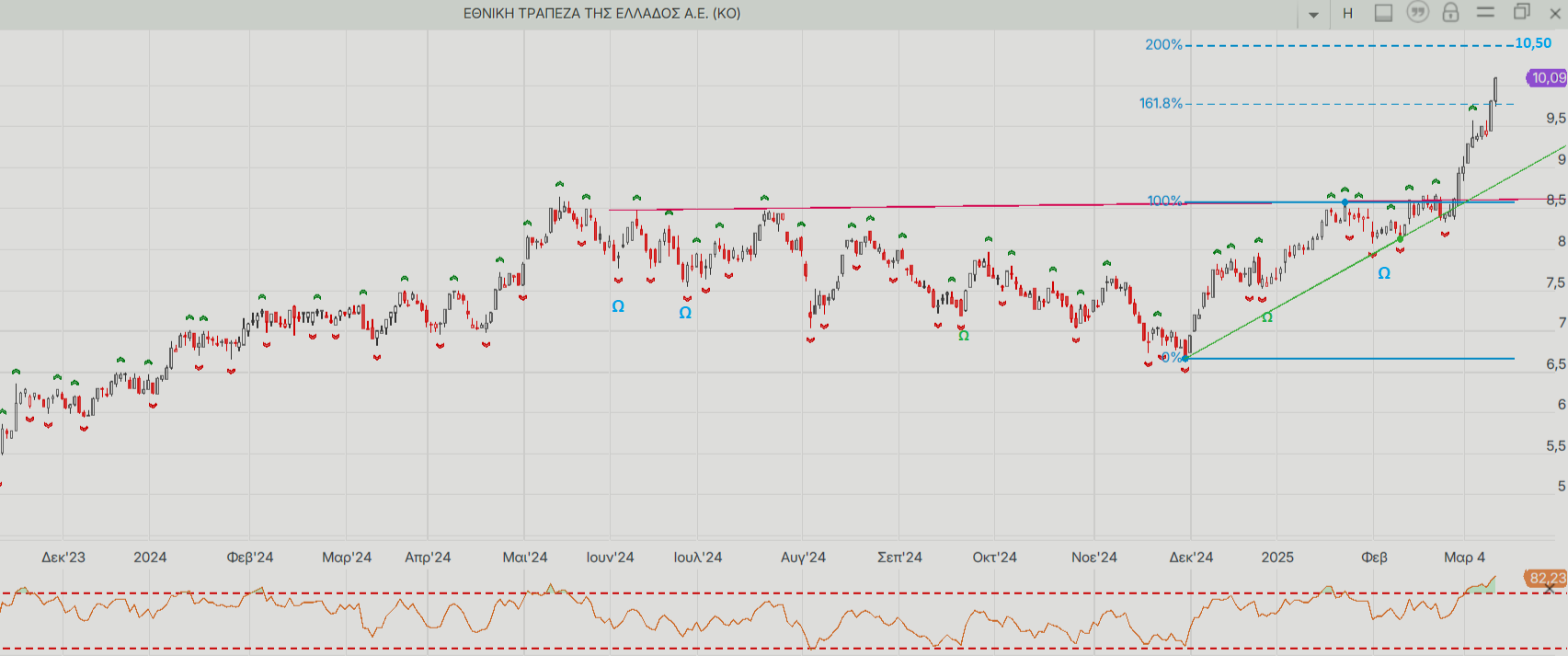Click the chart title ΕΘΝΙΚΗ ΤΡΑΠΕΖΑ ΤΗΣ ΕΛΛΑΔΟΣ
The width and height of the screenshot is (1568, 656).
(x=602, y=13)
